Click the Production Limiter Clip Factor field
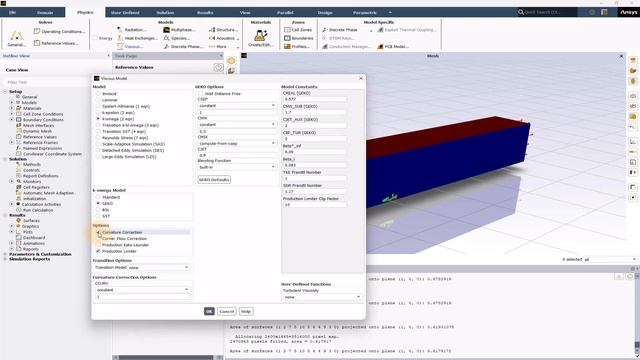640x360 pixels. 315,204
